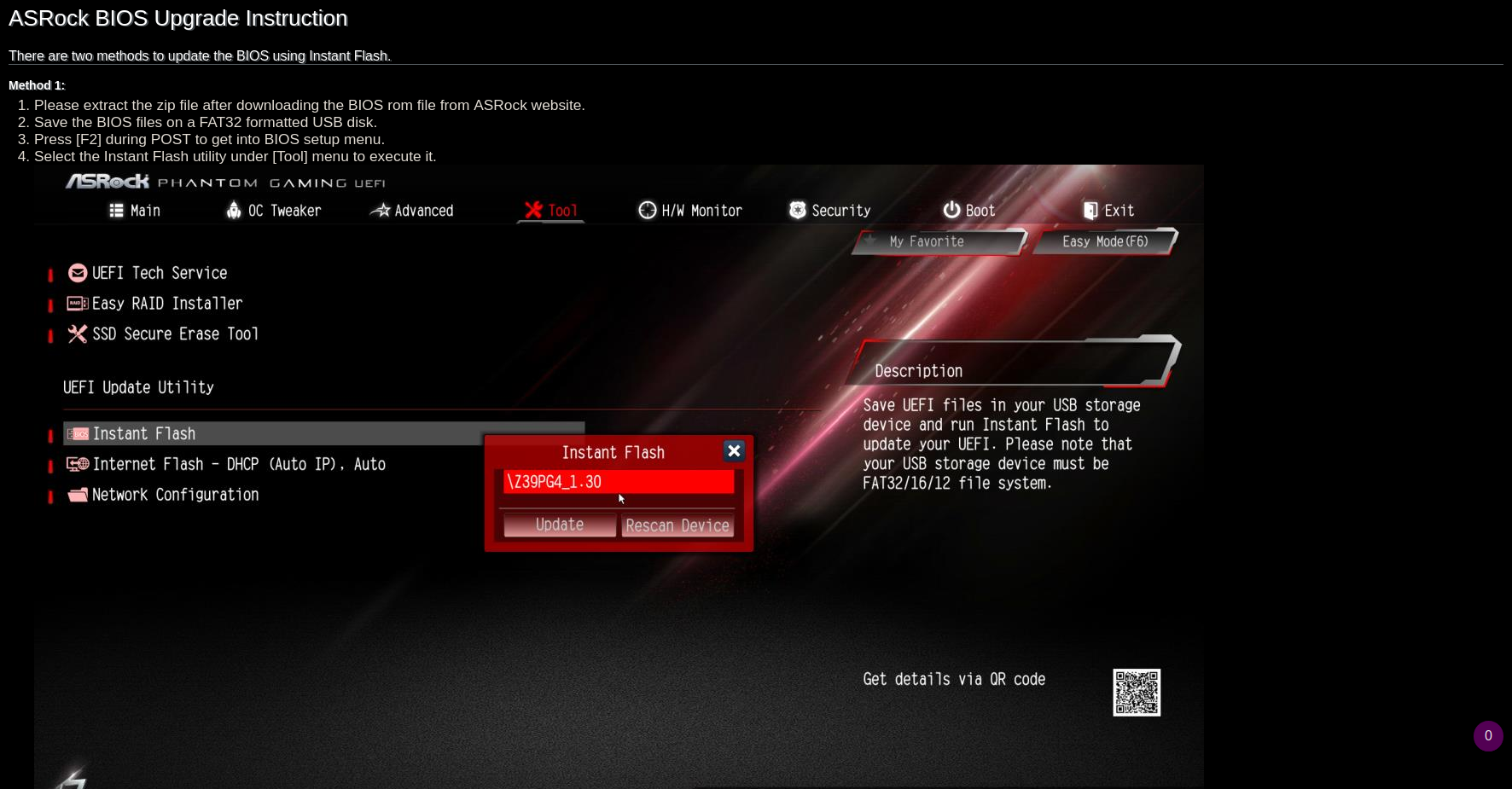1512x789 pixels.
Task: Click the Instant Flash BIOS icon
Action: click(78, 434)
